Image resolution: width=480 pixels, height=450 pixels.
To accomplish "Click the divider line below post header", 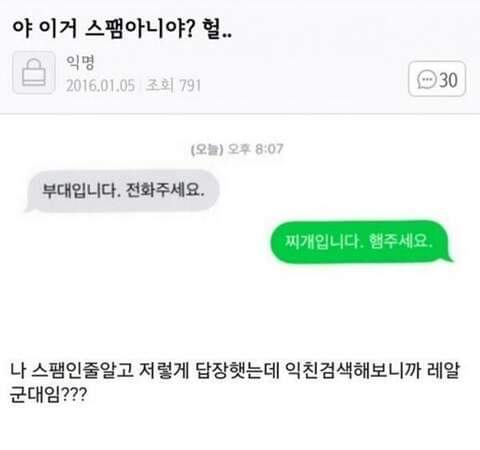I will click(x=240, y=114).
